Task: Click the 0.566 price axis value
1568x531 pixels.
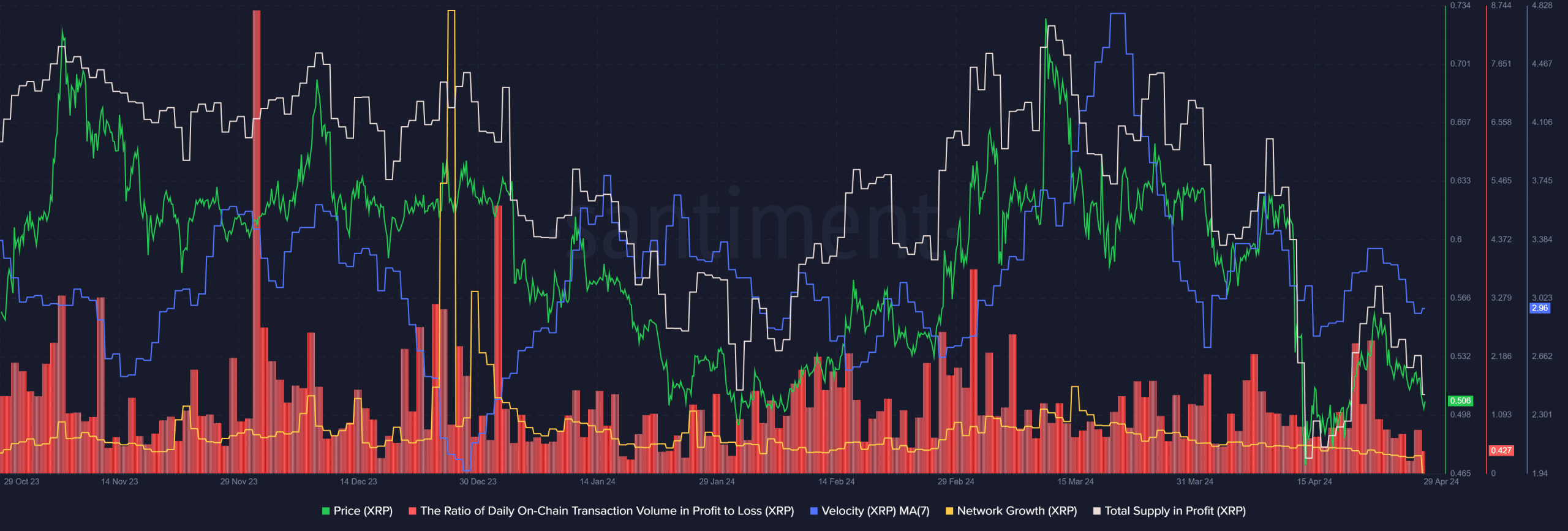Action: coord(1460,298)
